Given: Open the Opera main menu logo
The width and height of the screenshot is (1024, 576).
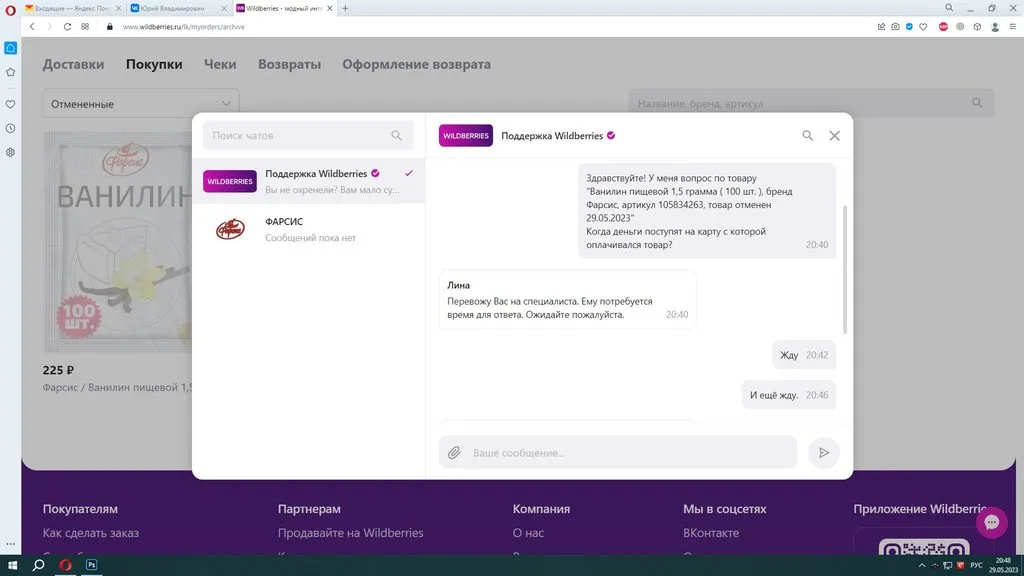Looking at the screenshot, I should click(10, 9).
